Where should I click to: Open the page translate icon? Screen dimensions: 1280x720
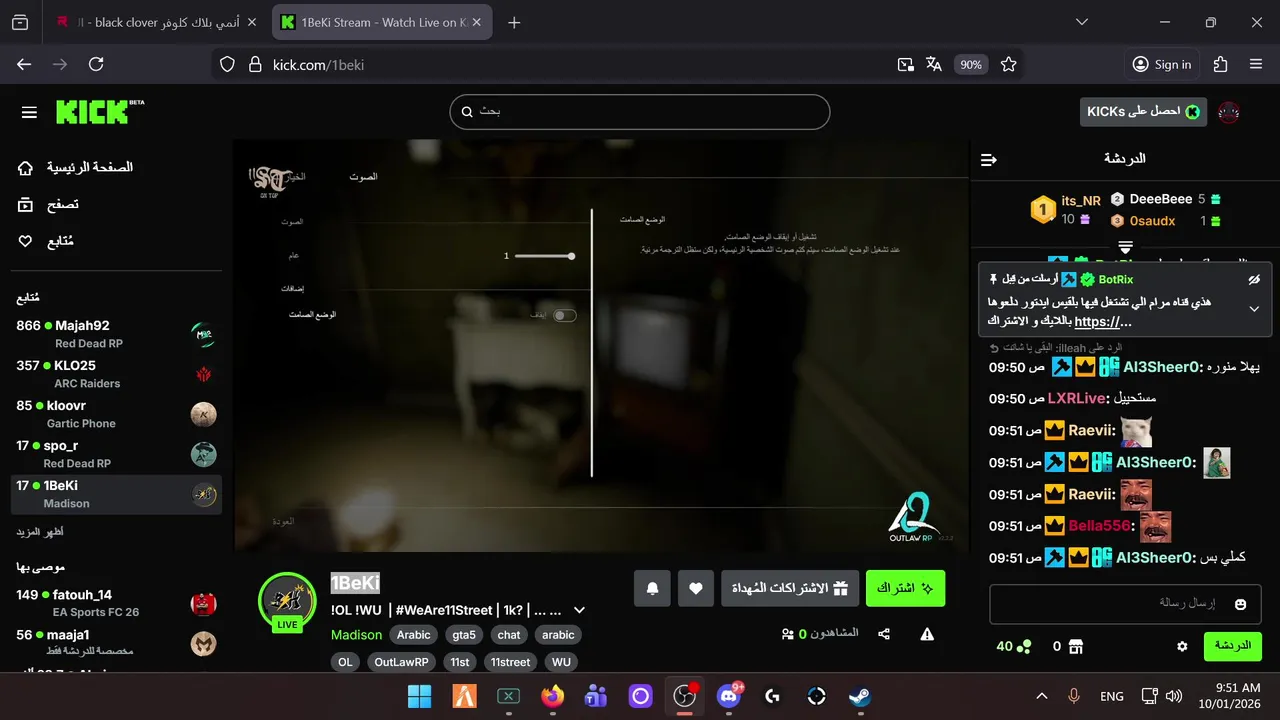click(934, 64)
